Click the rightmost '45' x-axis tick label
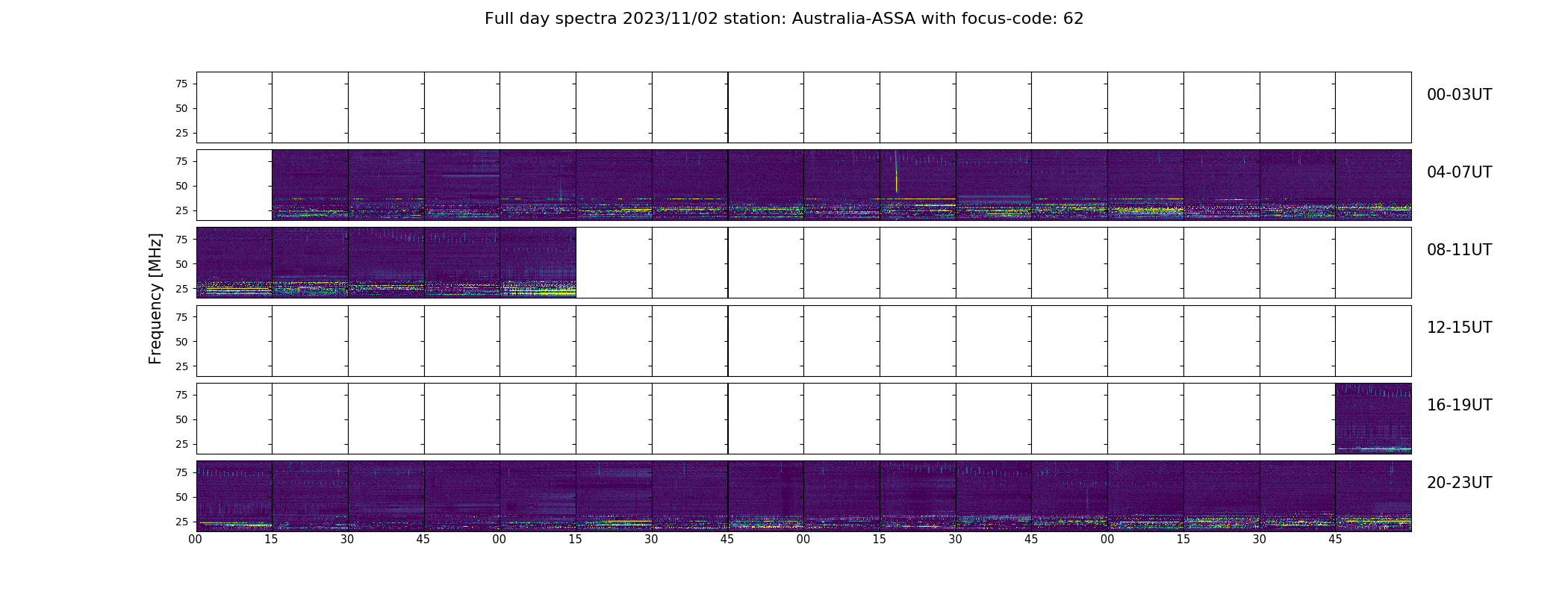 tap(1336, 539)
